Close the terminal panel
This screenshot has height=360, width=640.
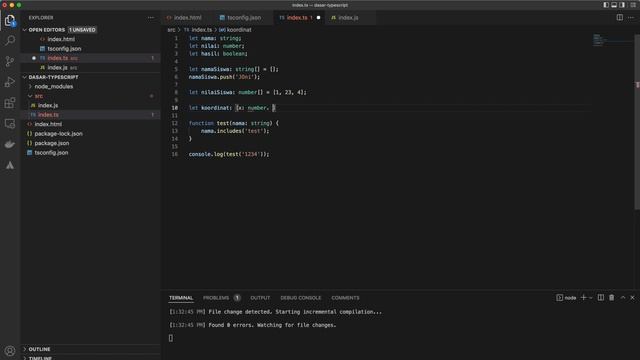pyautogui.click(x=633, y=298)
